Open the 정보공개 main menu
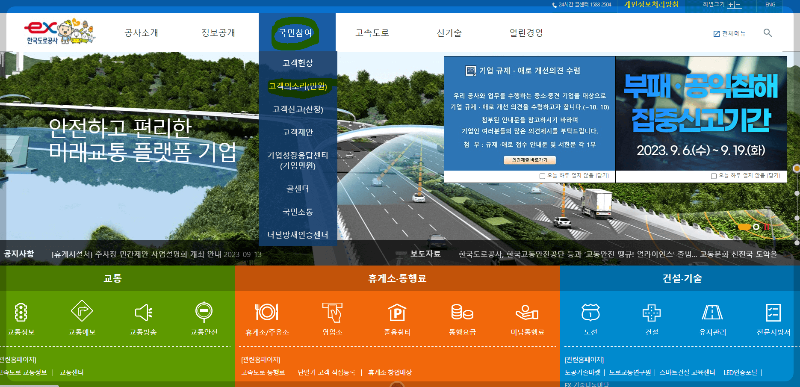Screen dimensions: 800x387 tap(218, 33)
